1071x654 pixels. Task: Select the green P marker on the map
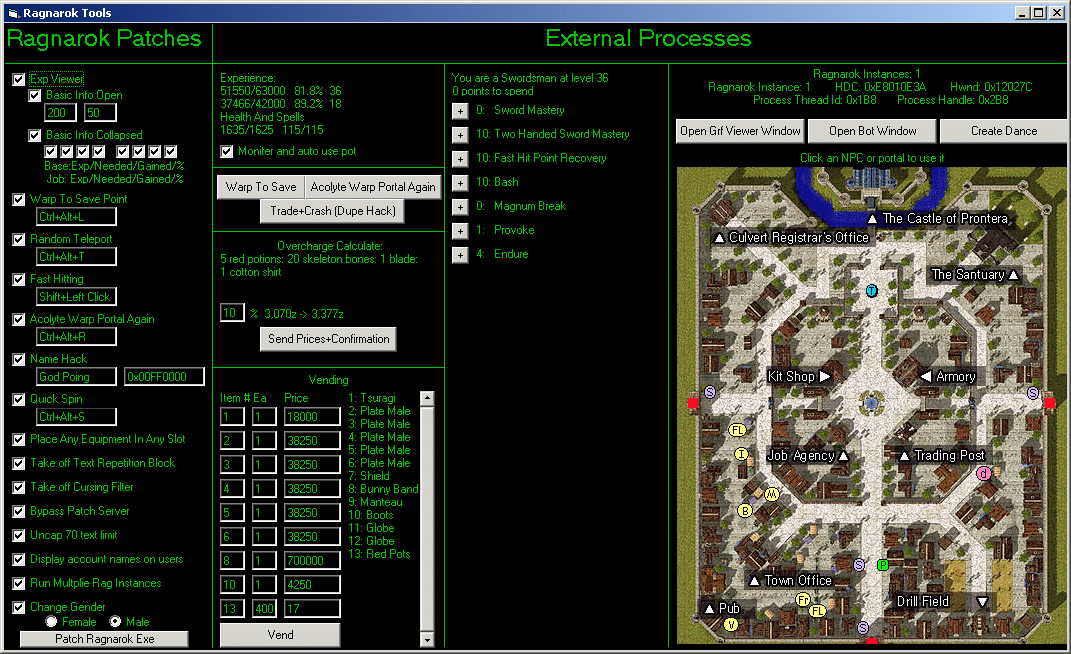click(x=882, y=564)
